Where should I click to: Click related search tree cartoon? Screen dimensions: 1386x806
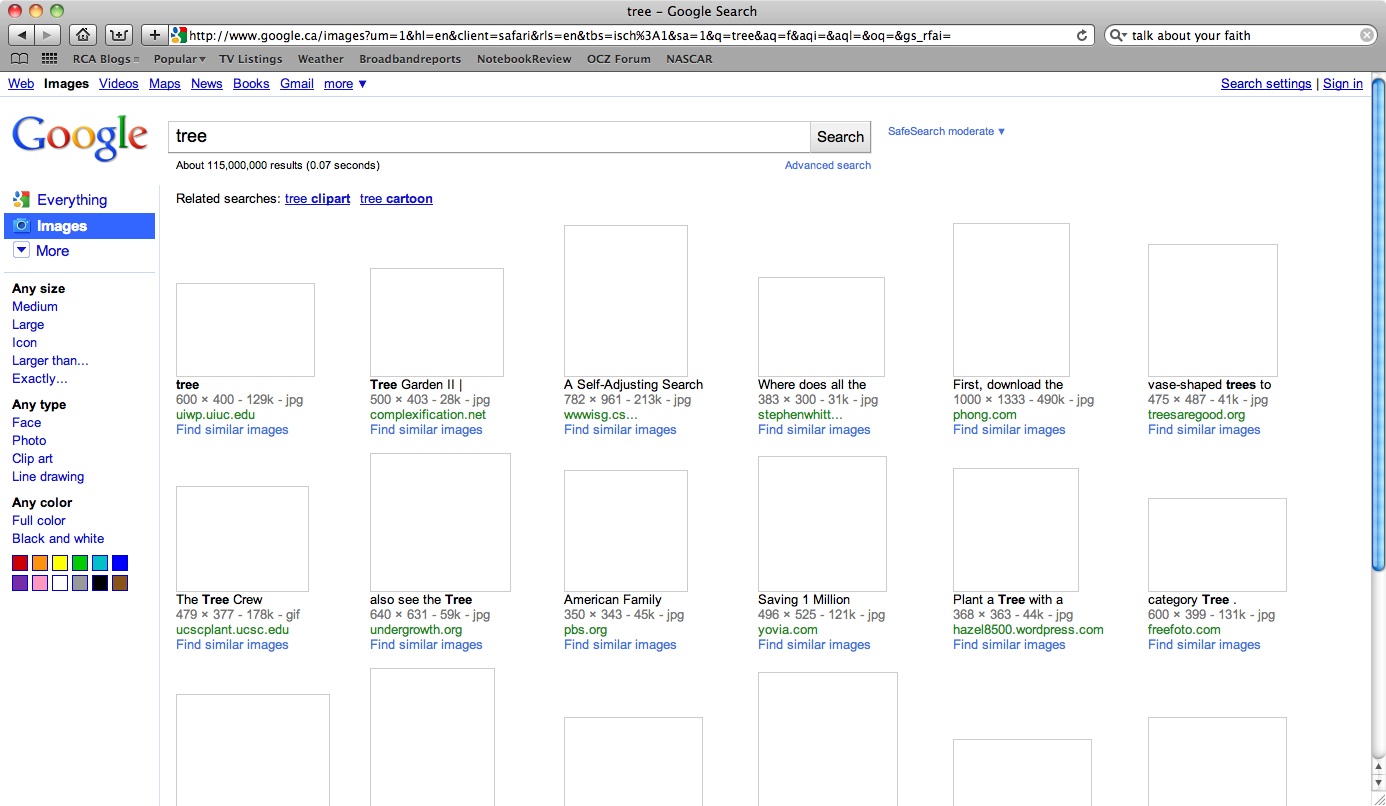pyautogui.click(x=396, y=199)
